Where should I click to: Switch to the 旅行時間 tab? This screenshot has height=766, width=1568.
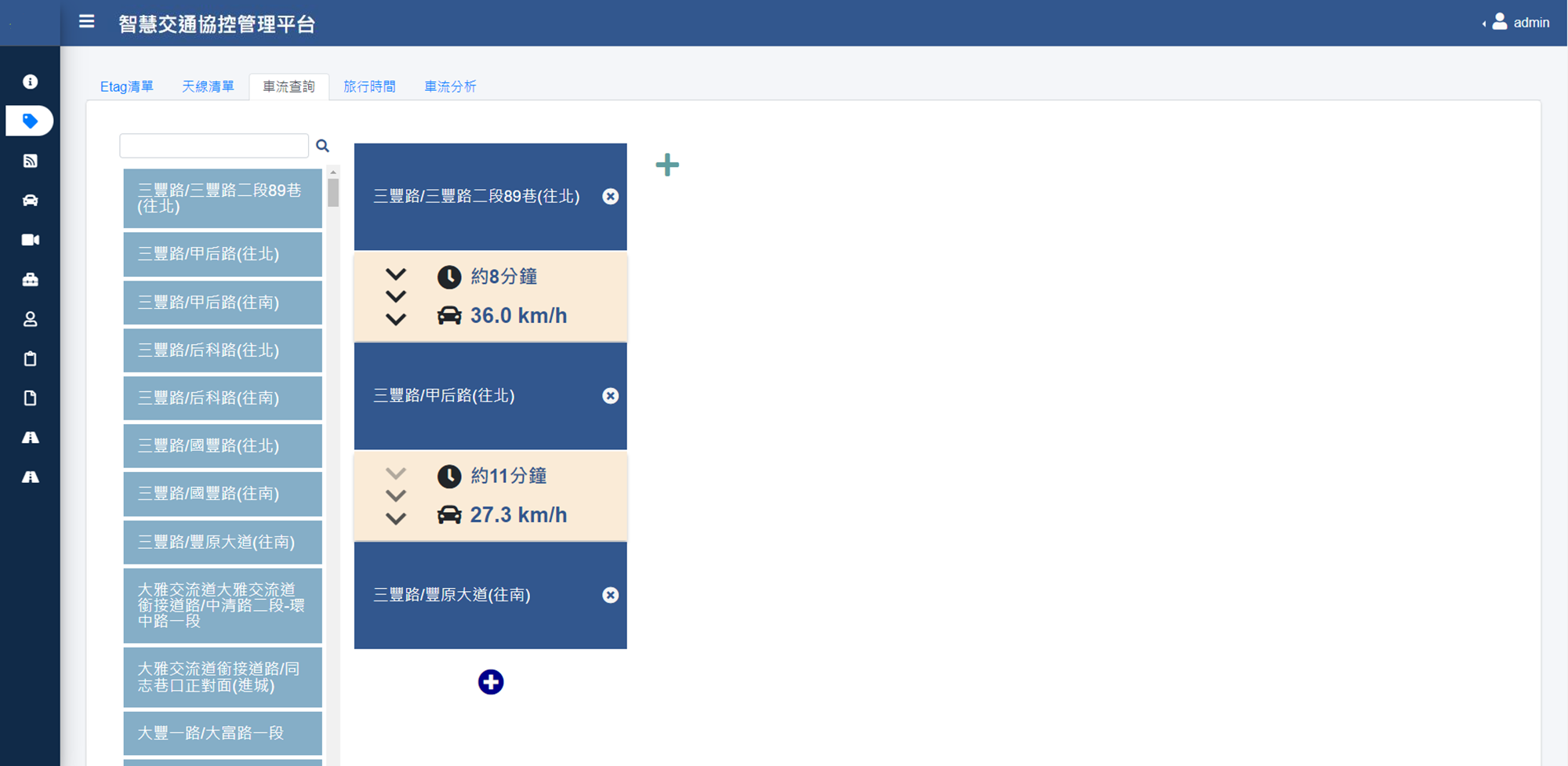369,86
